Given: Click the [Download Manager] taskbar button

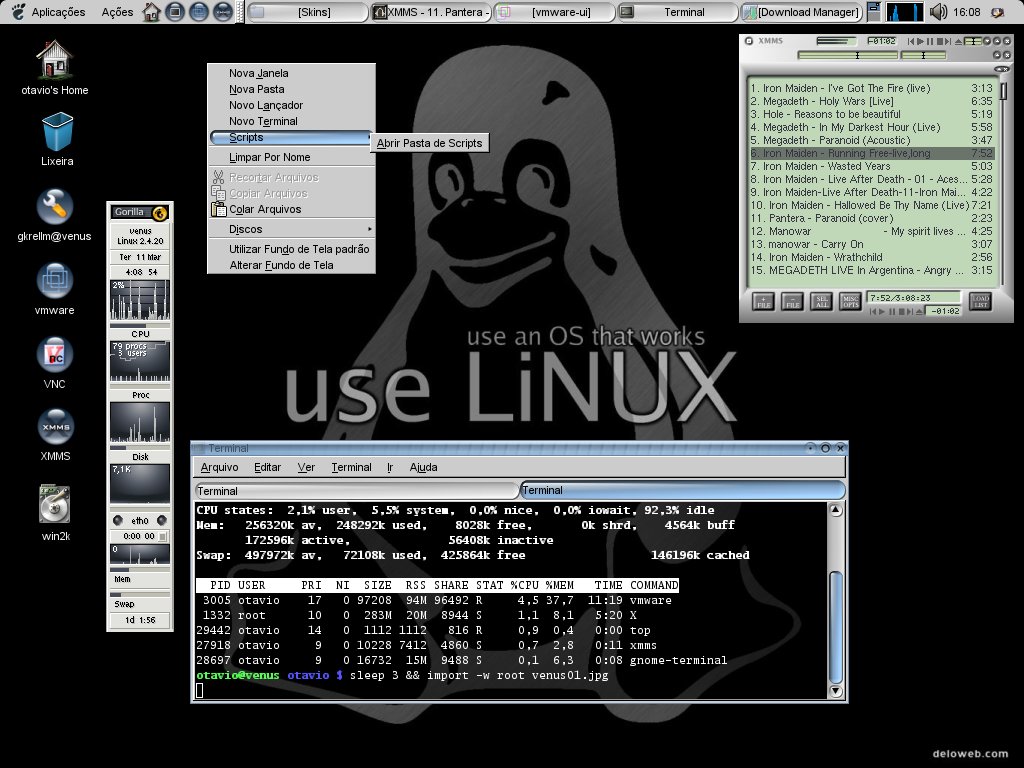Looking at the screenshot, I should click(x=801, y=12).
